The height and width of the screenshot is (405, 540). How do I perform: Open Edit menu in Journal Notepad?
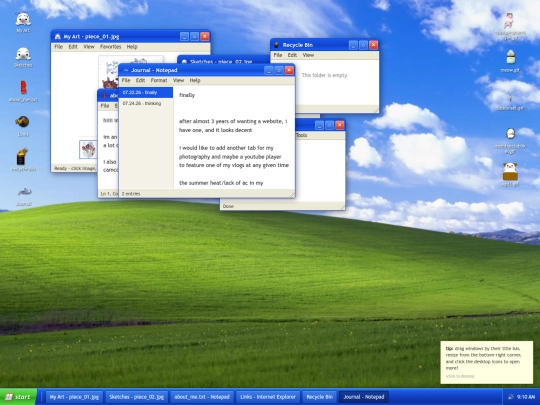click(x=140, y=80)
